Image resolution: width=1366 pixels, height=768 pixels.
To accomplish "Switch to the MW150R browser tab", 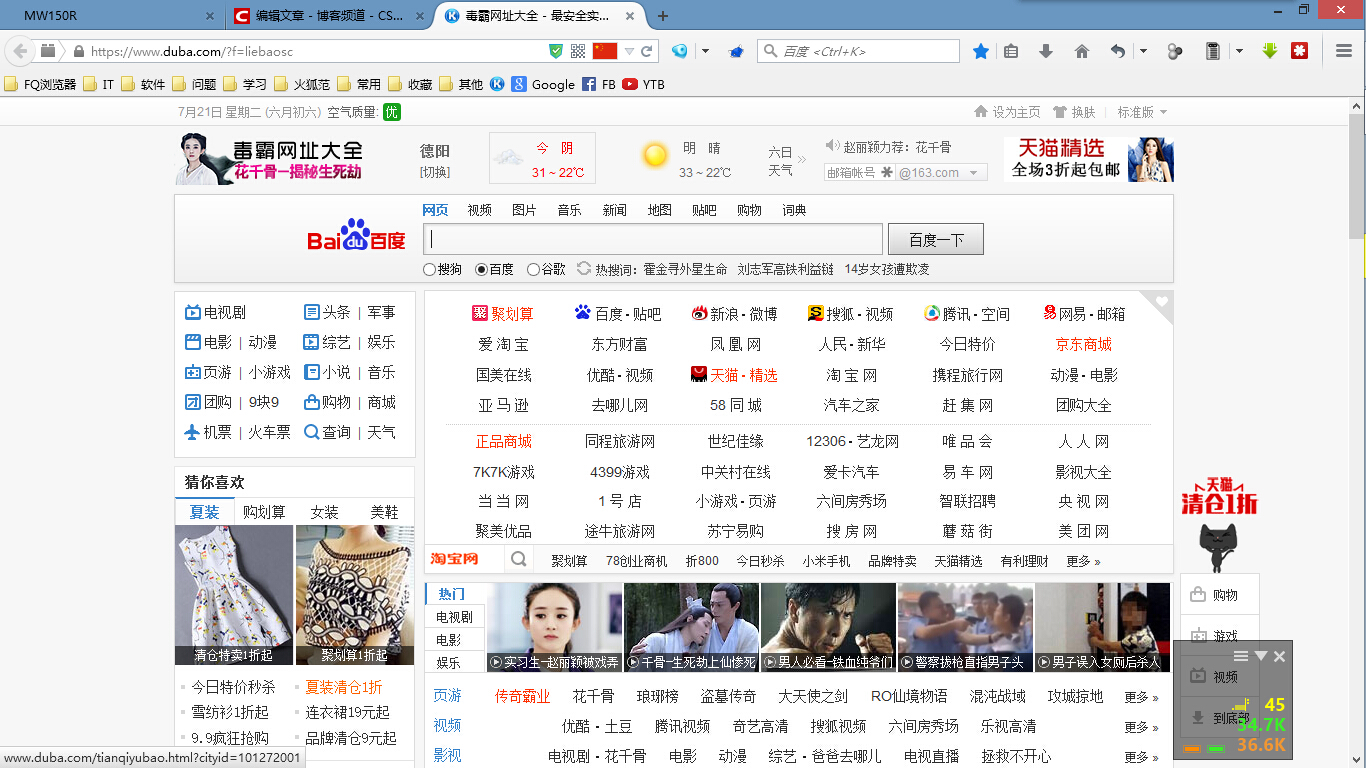I will 110,16.
